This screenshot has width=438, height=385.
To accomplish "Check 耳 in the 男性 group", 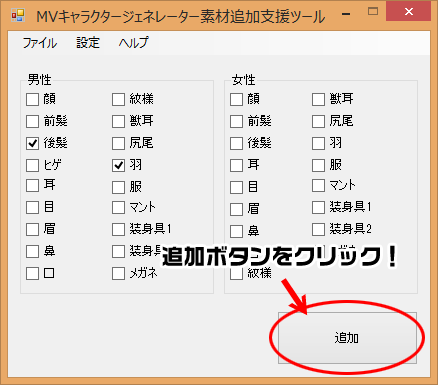I will click(32, 185).
